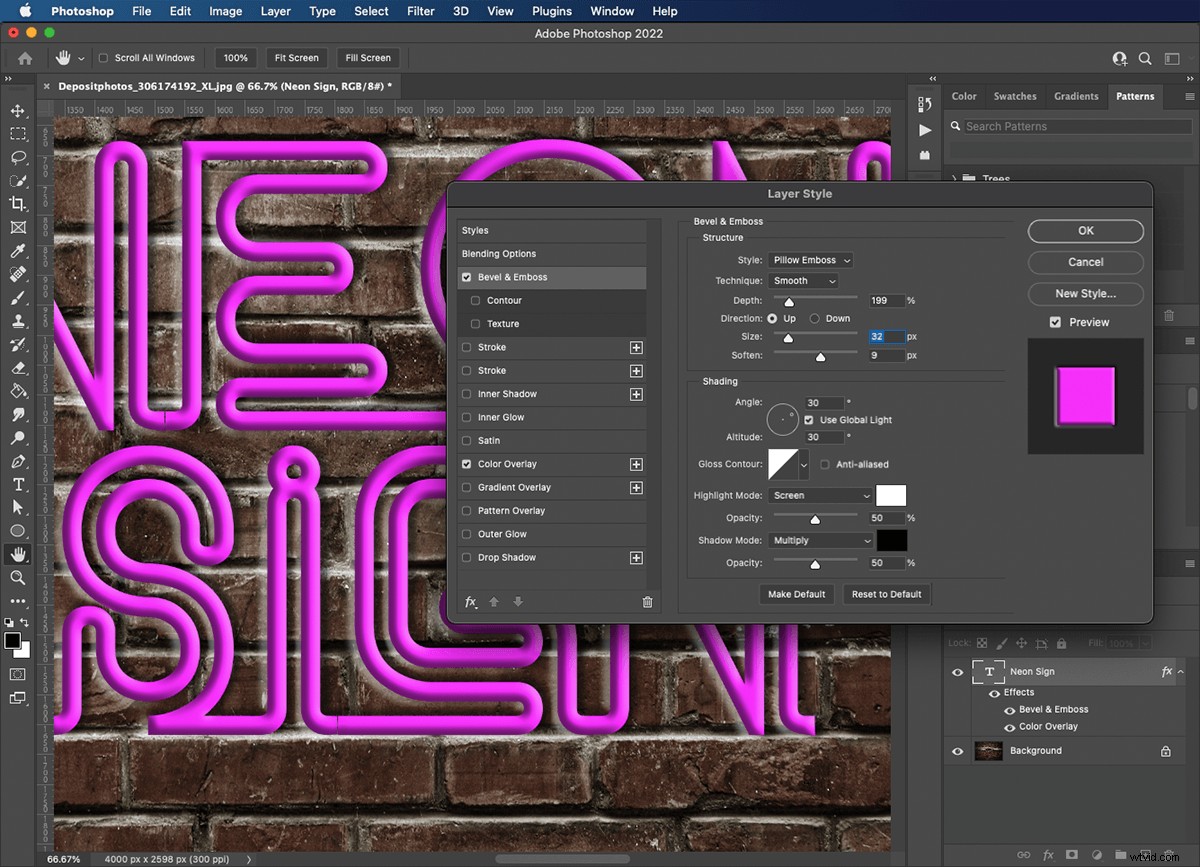The width and height of the screenshot is (1200, 867).
Task: Select the Lasso tool
Action: click(15, 157)
